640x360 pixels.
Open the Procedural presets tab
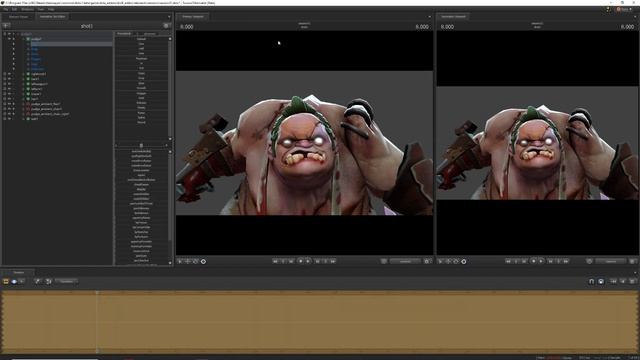(x=124, y=34)
